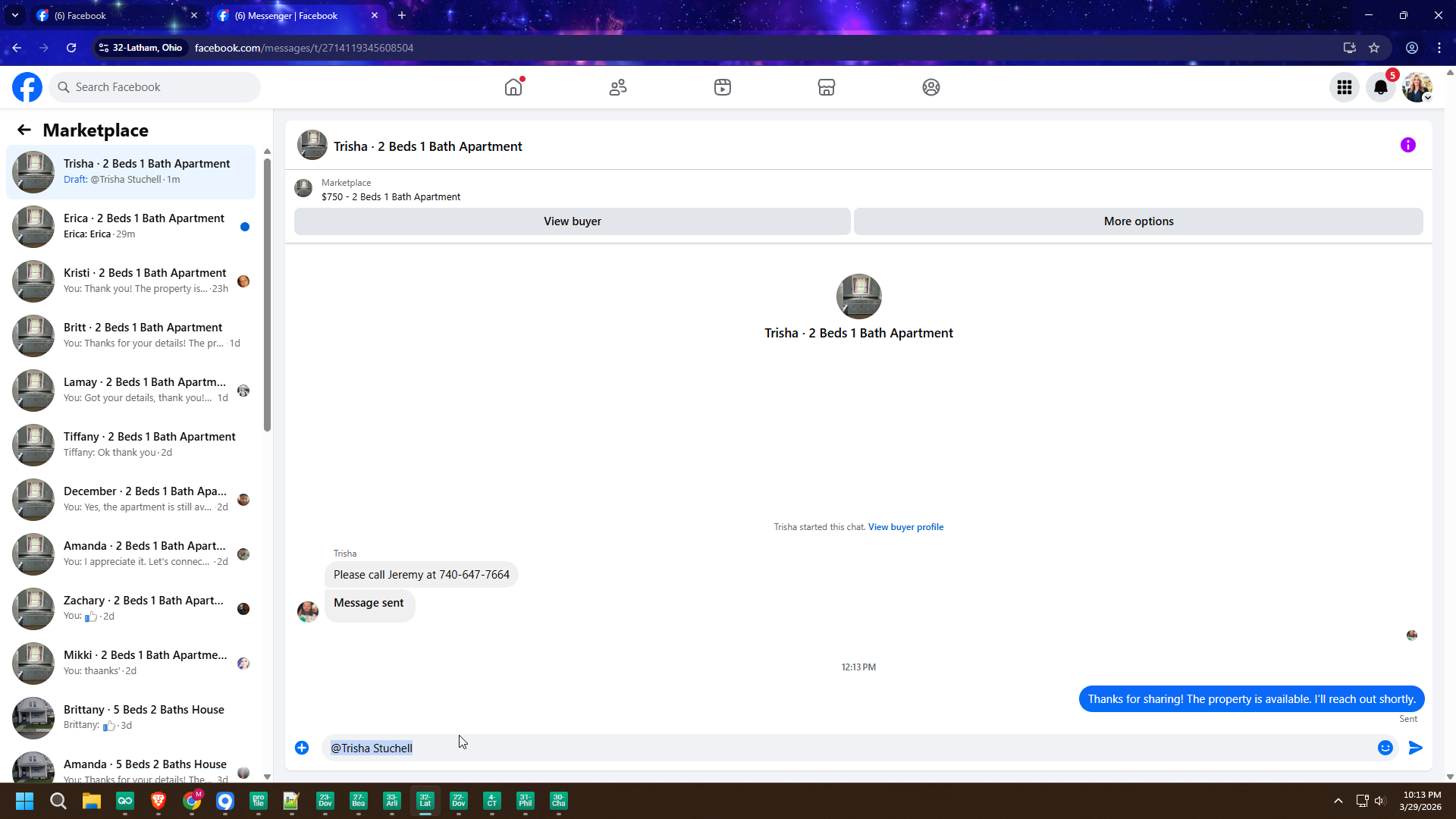Open the Groups icon in top navigation
Image resolution: width=1456 pixels, height=819 pixels.
pos(931,87)
